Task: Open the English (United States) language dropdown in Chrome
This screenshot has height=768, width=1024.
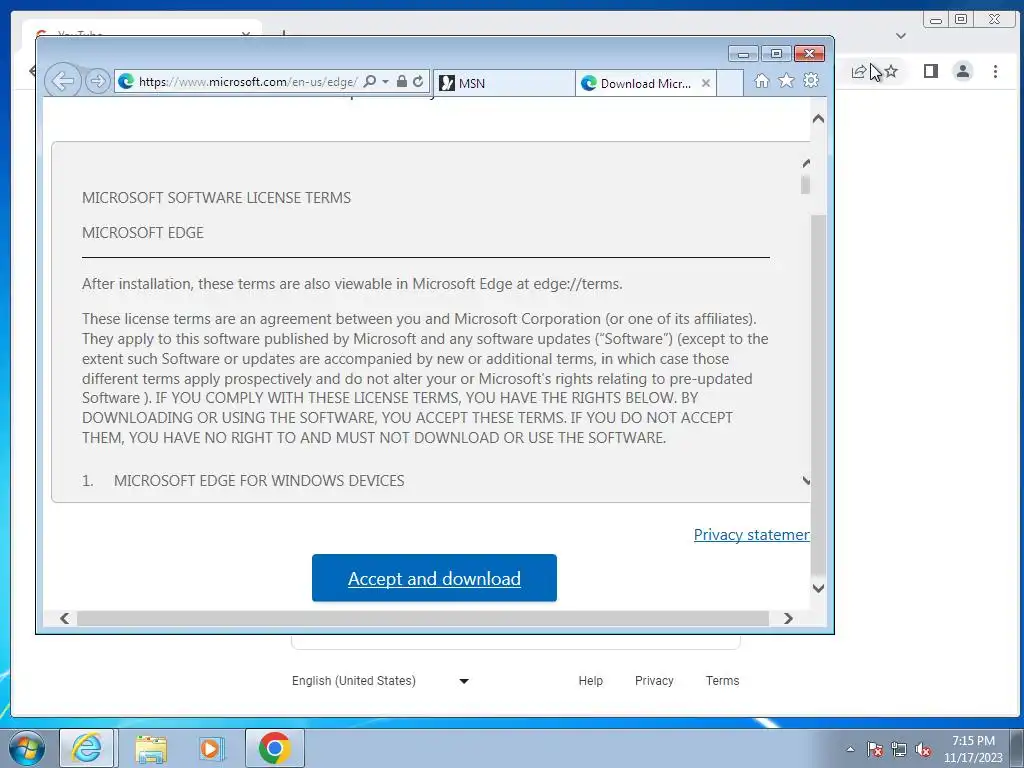Action: [x=381, y=680]
